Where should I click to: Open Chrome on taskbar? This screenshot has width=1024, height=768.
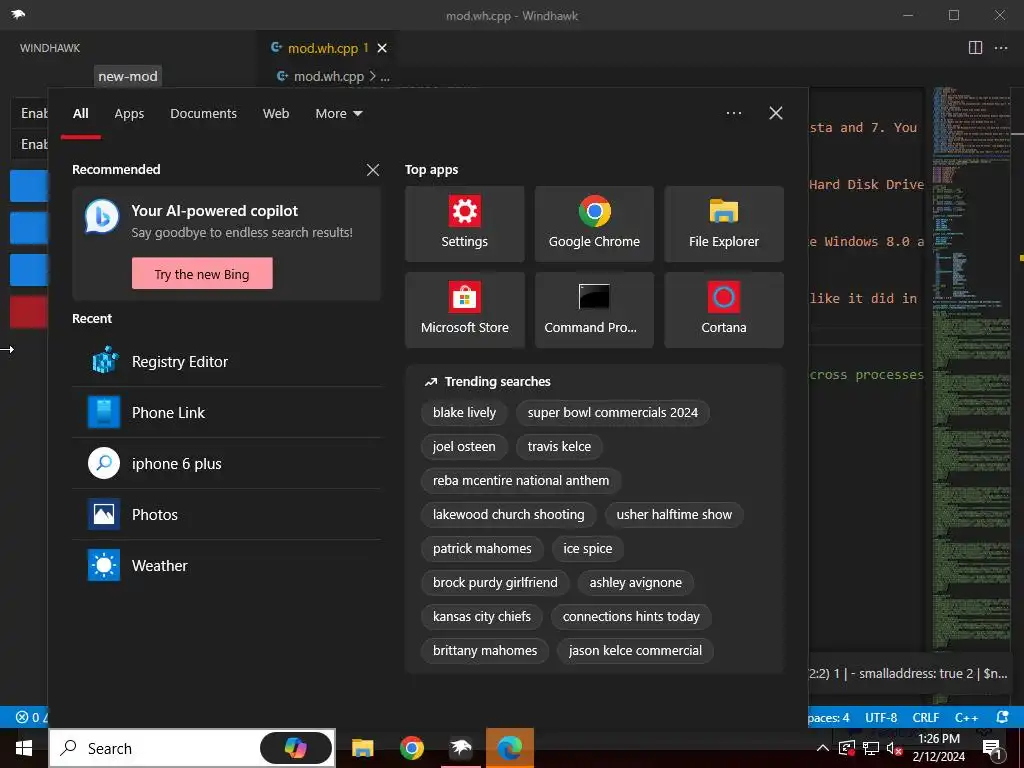pos(411,748)
